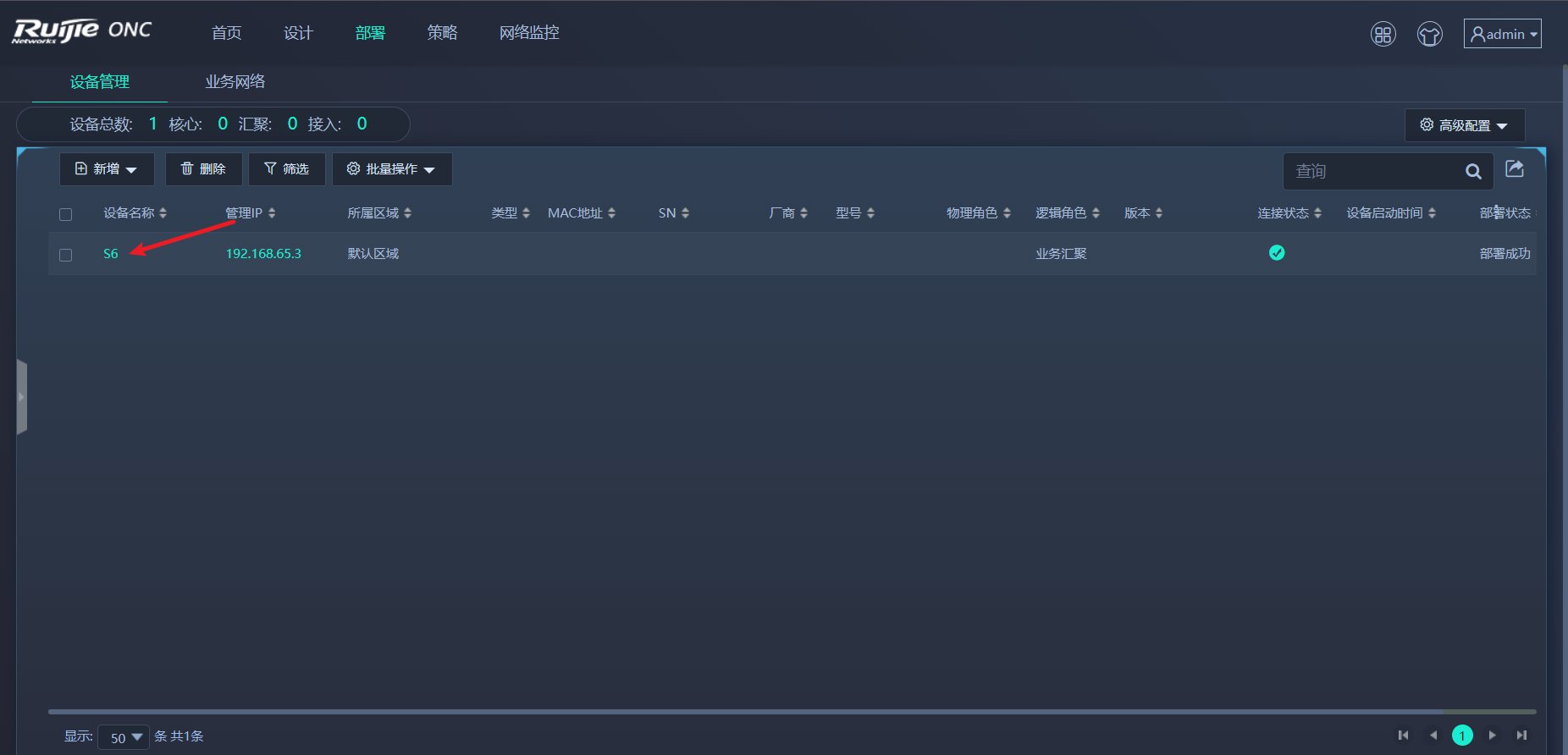Change page size dropdown showing 50
The image size is (1568, 755).
click(x=124, y=737)
